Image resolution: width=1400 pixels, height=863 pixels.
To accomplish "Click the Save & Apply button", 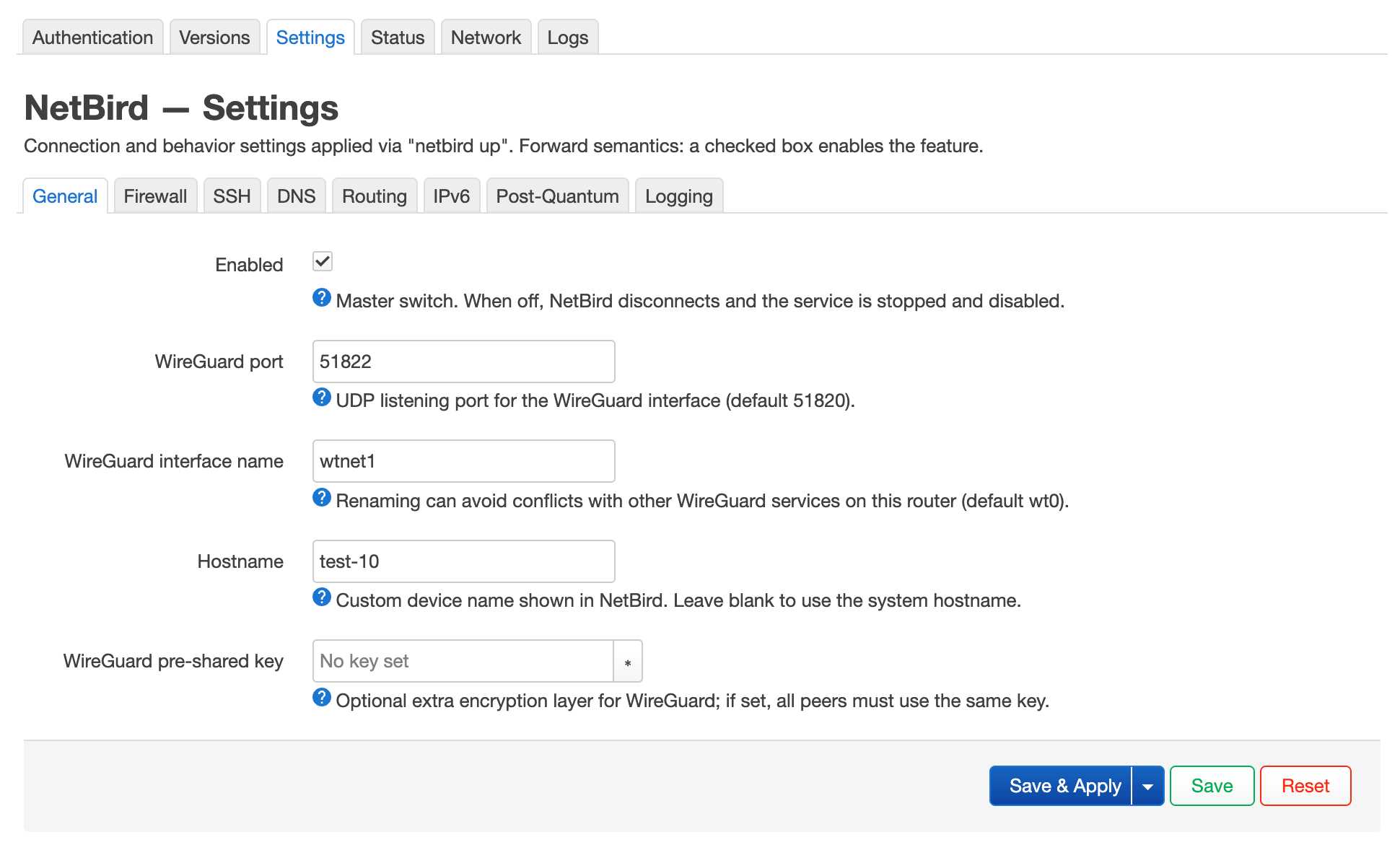I will pyautogui.click(x=1061, y=786).
